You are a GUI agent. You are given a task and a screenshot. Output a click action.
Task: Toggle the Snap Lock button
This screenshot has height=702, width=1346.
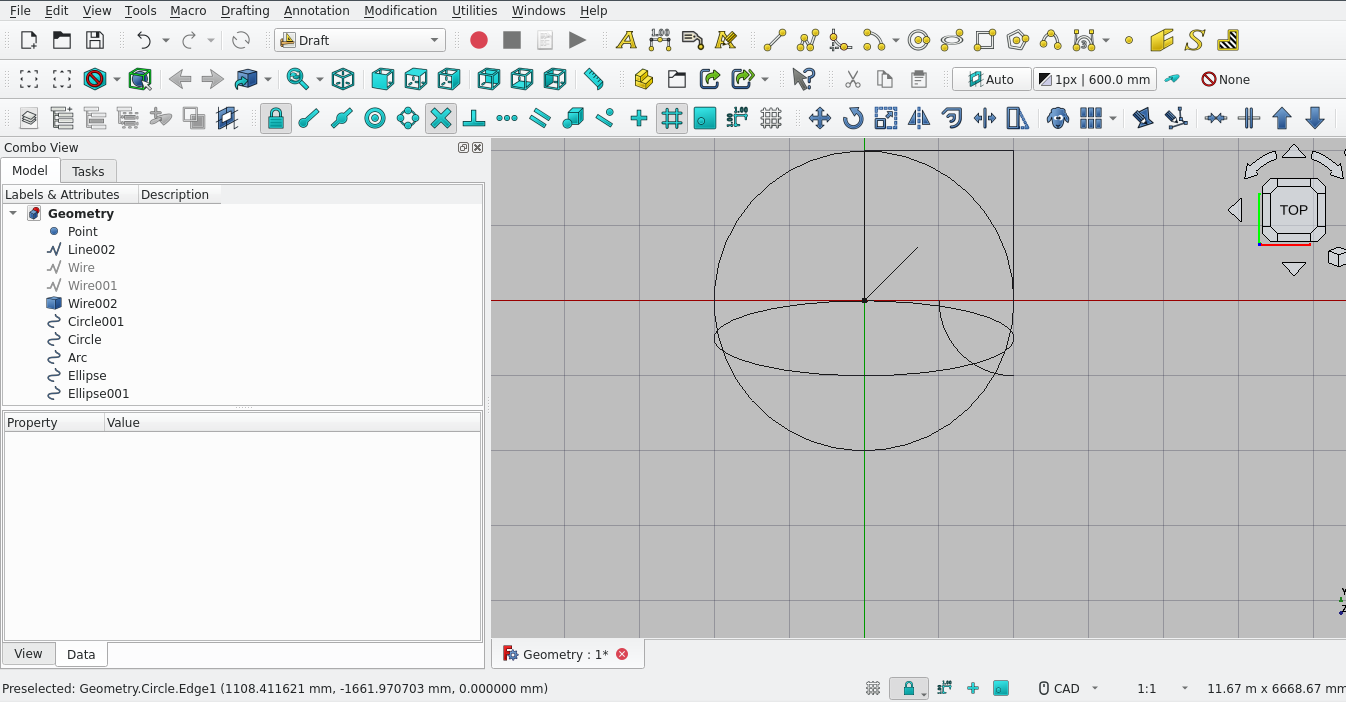[x=276, y=118]
